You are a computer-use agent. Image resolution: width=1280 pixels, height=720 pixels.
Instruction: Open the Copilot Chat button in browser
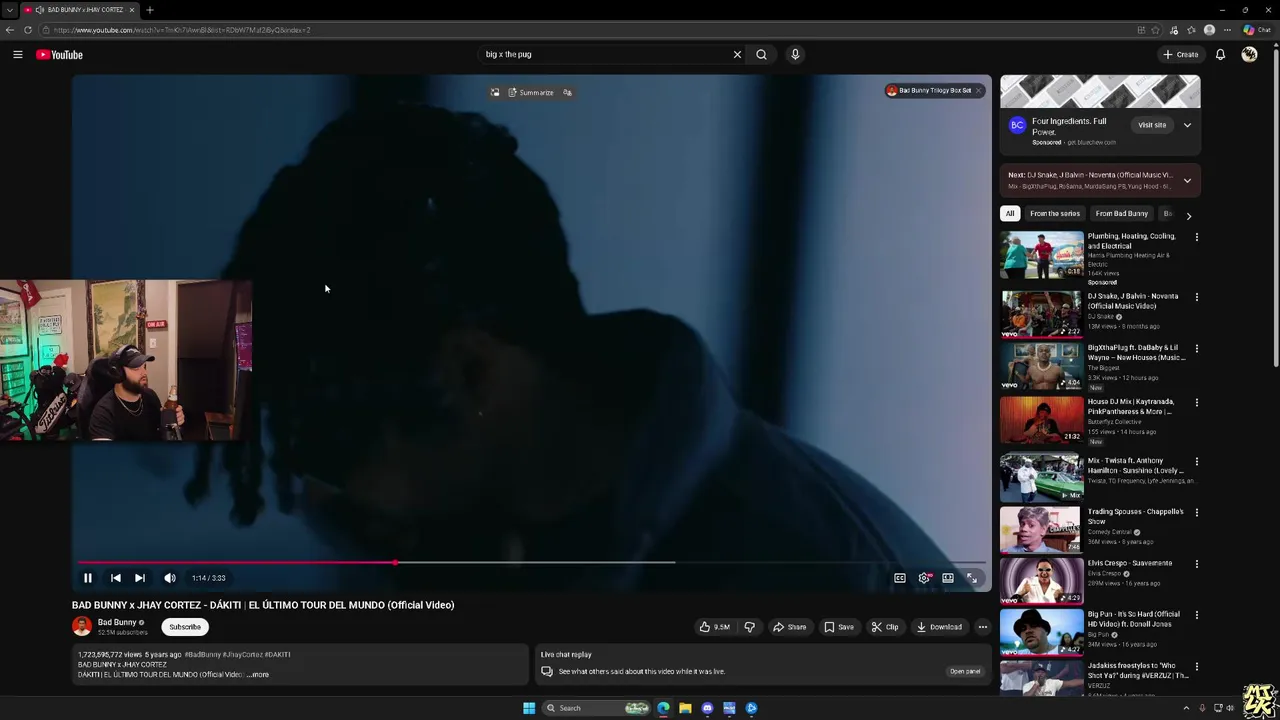pos(1257,30)
